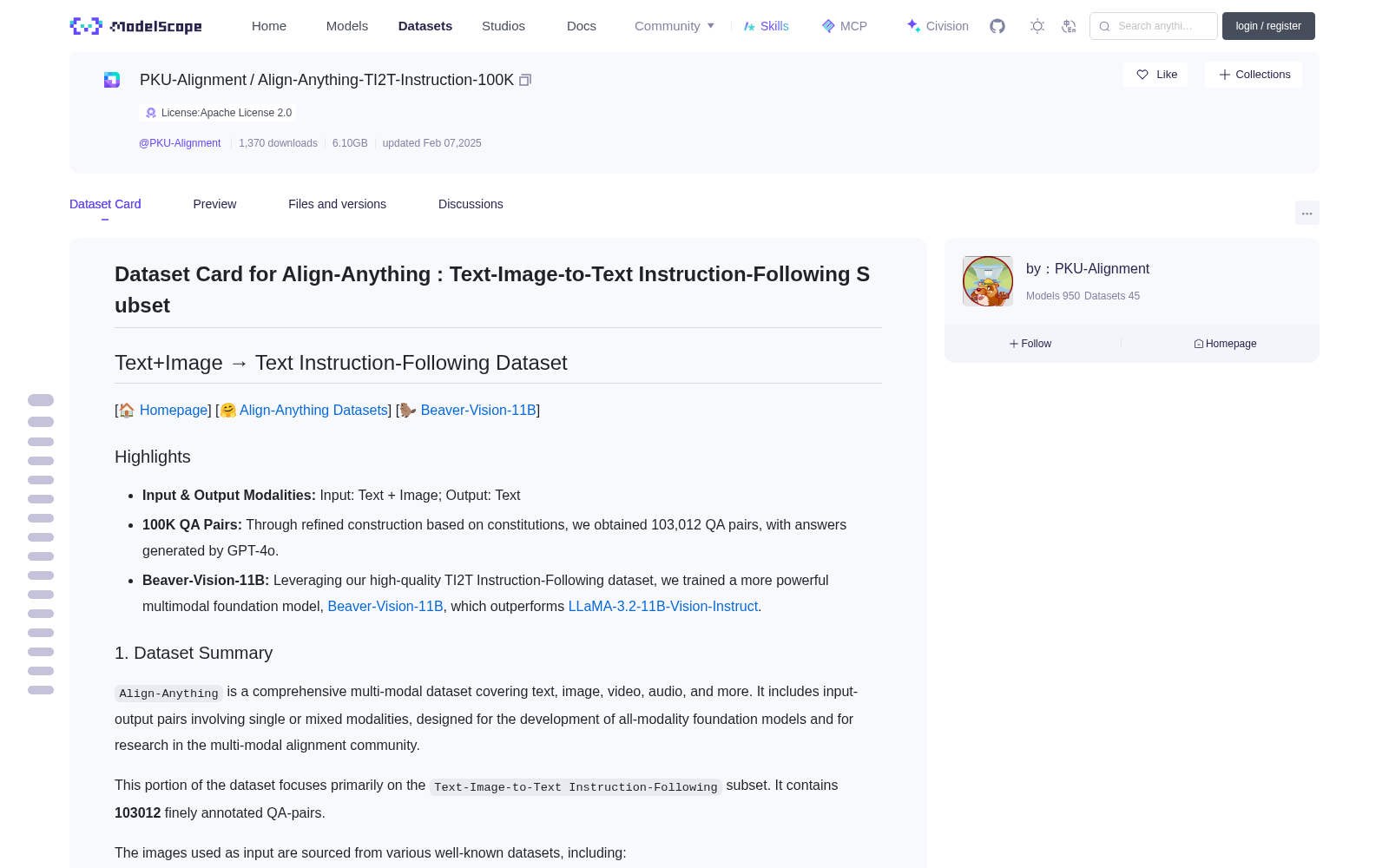This screenshot has width=1389, height=868.
Task: Open Align-Anything Datasets link
Action: click(313, 410)
